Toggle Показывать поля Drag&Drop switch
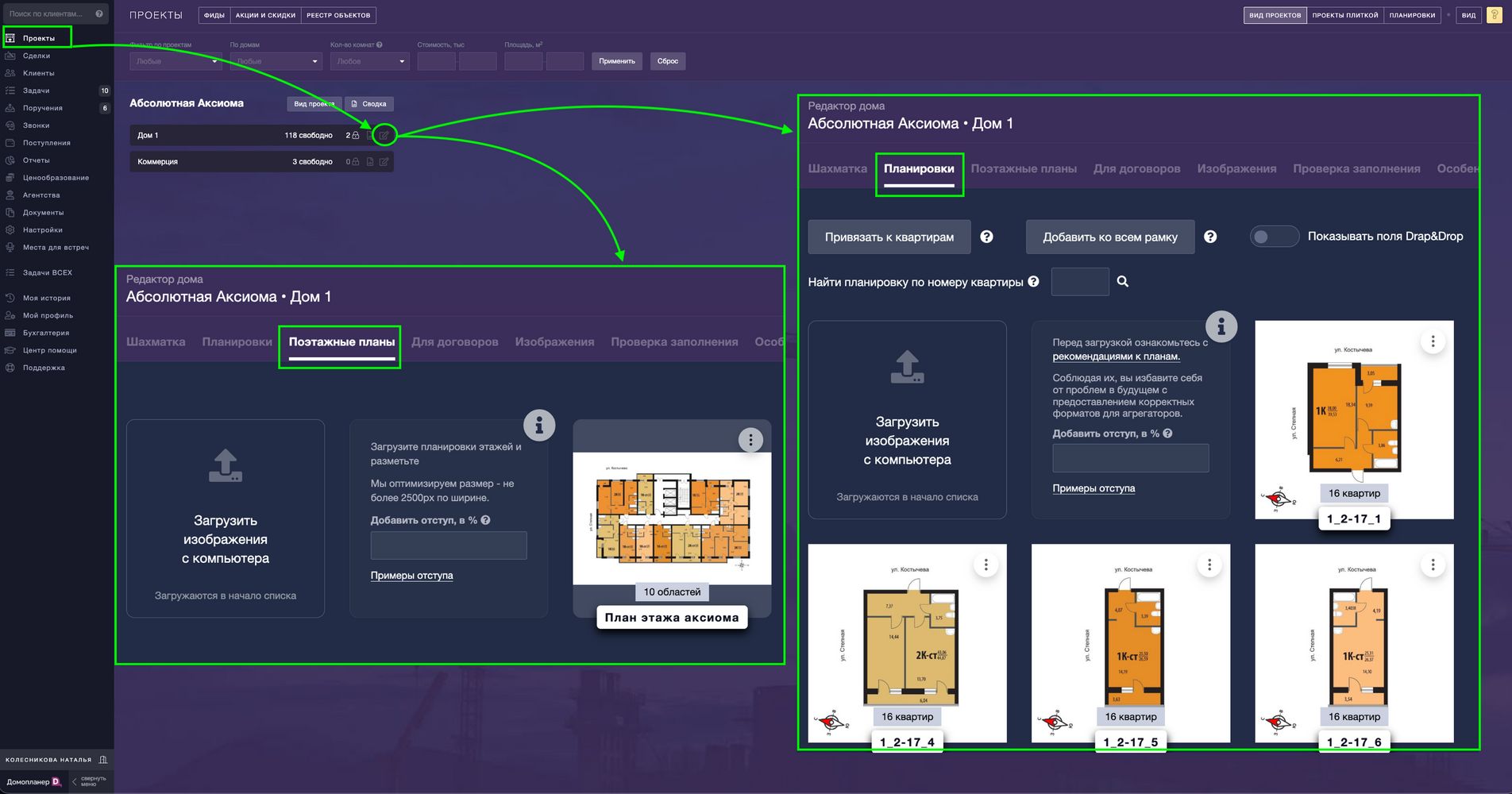The height and width of the screenshot is (794, 1512). 1274,237
